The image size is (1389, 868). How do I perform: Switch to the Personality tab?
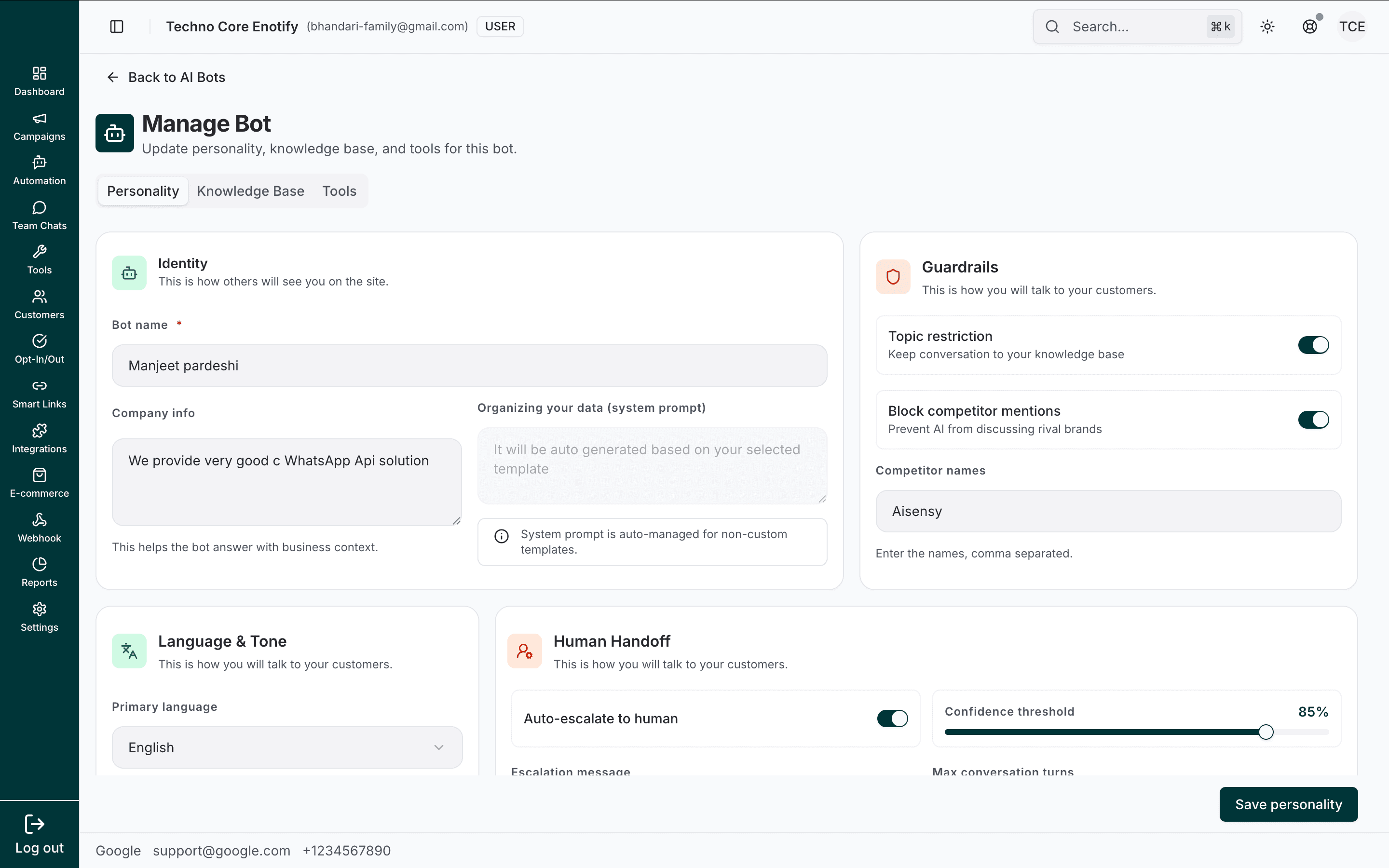143,191
